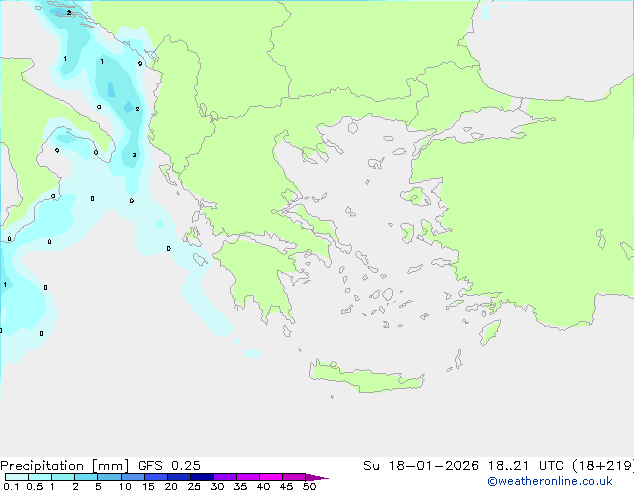Click the "GFS 0.25" model label

pos(169,466)
